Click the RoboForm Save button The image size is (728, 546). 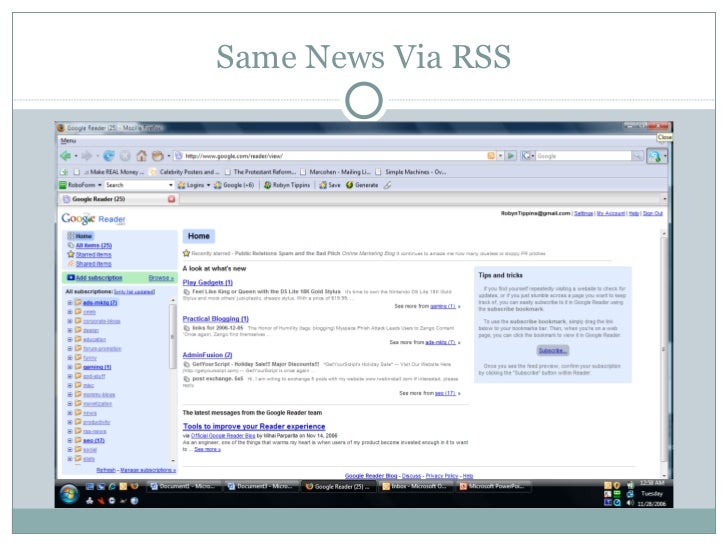330,185
